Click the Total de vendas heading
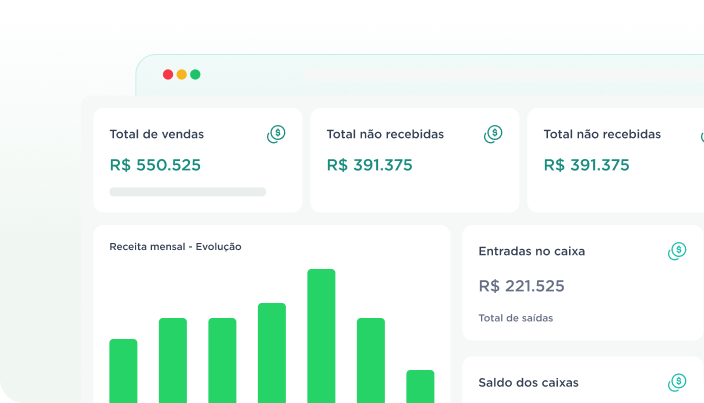 (x=157, y=134)
